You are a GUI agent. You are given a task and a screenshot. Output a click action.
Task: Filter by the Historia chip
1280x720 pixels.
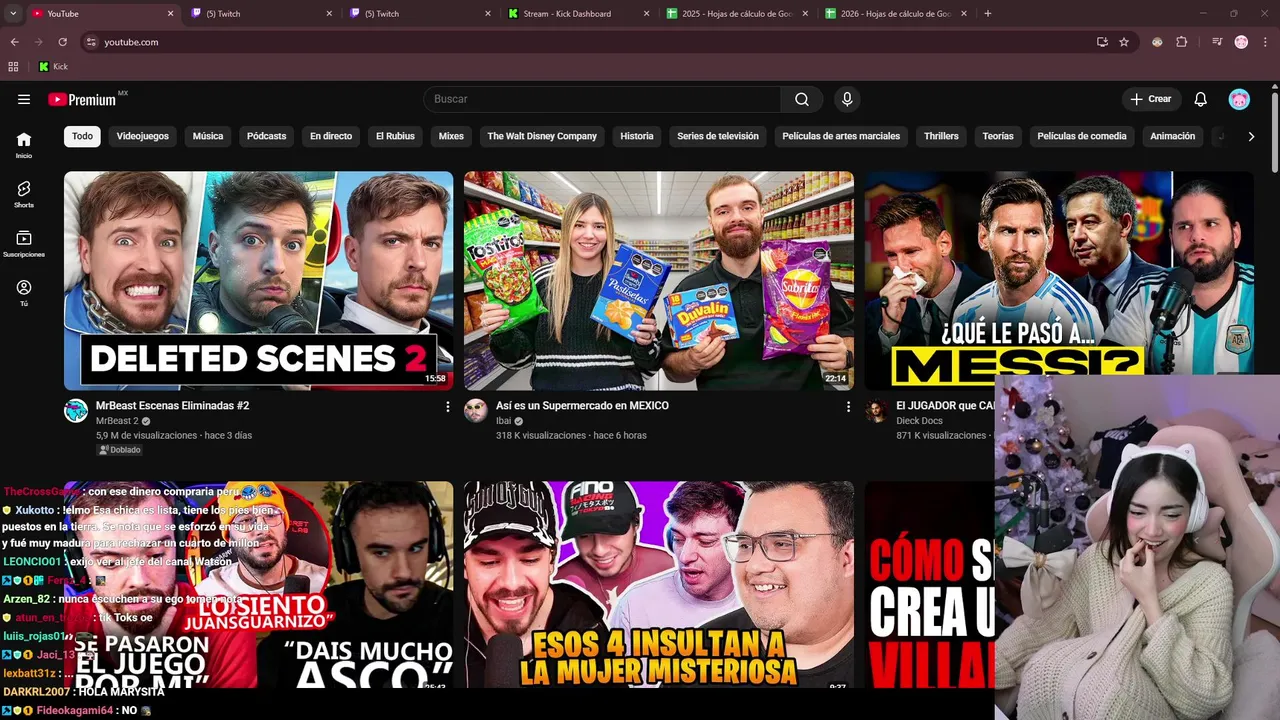pyautogui.click(x=637, y=136)
